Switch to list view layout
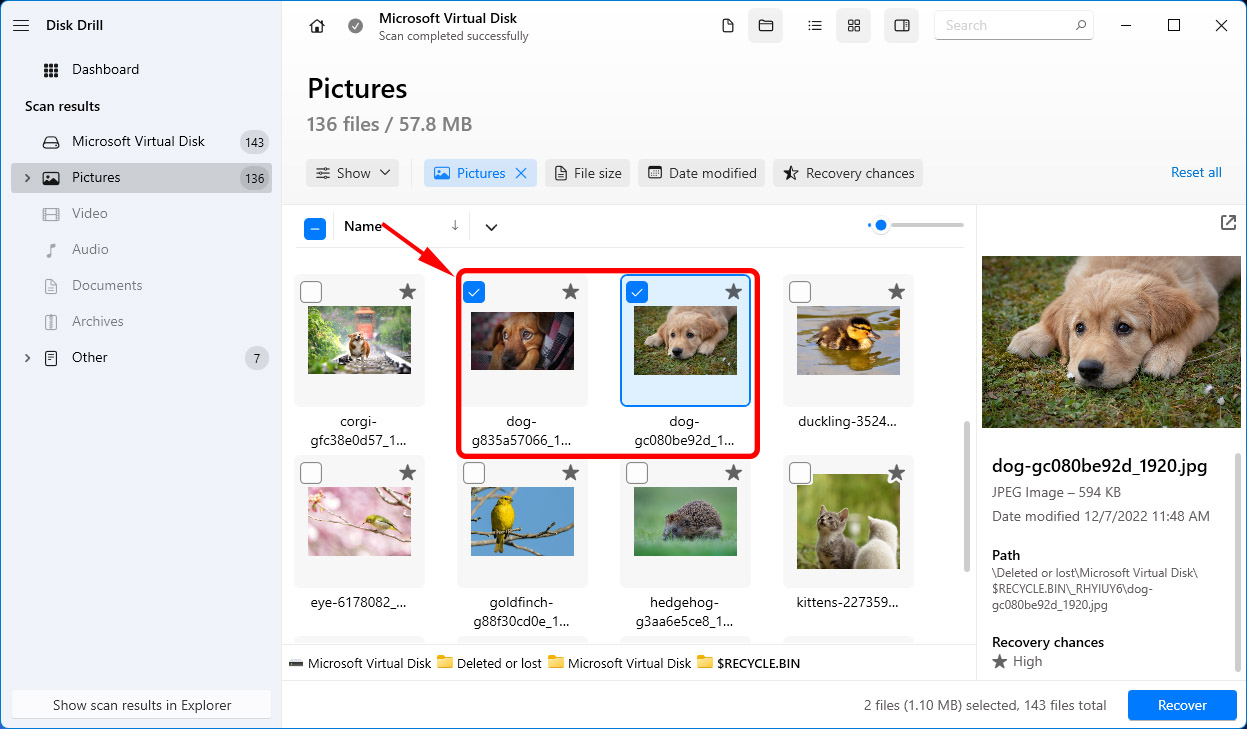1247x729 pixels. coord(815,25)
